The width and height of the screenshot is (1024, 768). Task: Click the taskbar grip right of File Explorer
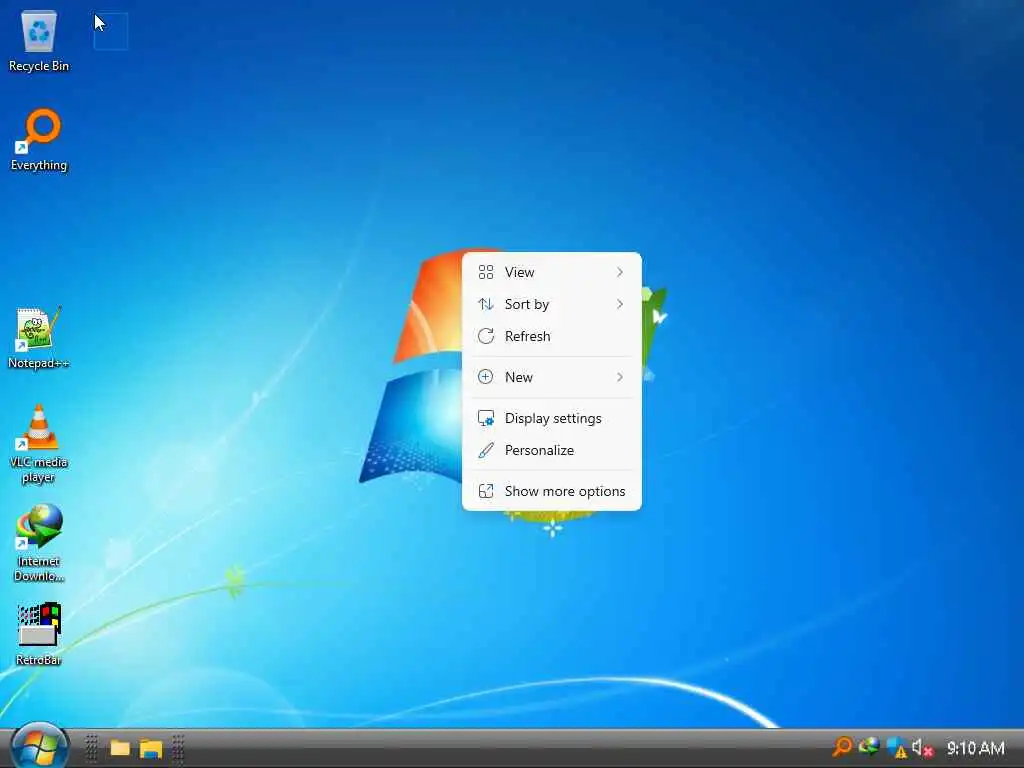[178, 748]
